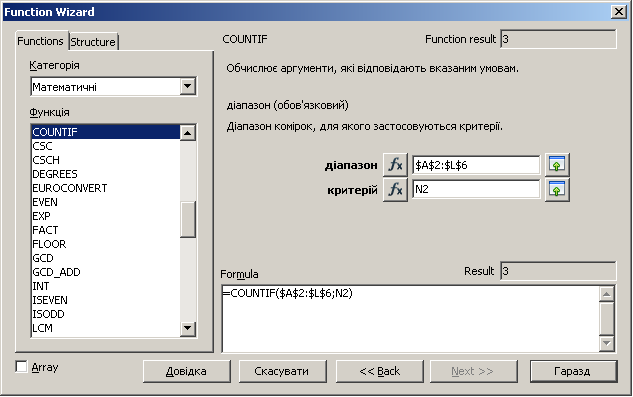Go back with the << Back button

[379, 371]
